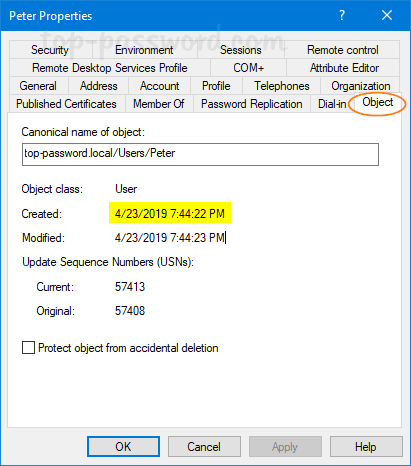Click the OK button
This screenshot has width=411, height=466.
click(123, 447)
